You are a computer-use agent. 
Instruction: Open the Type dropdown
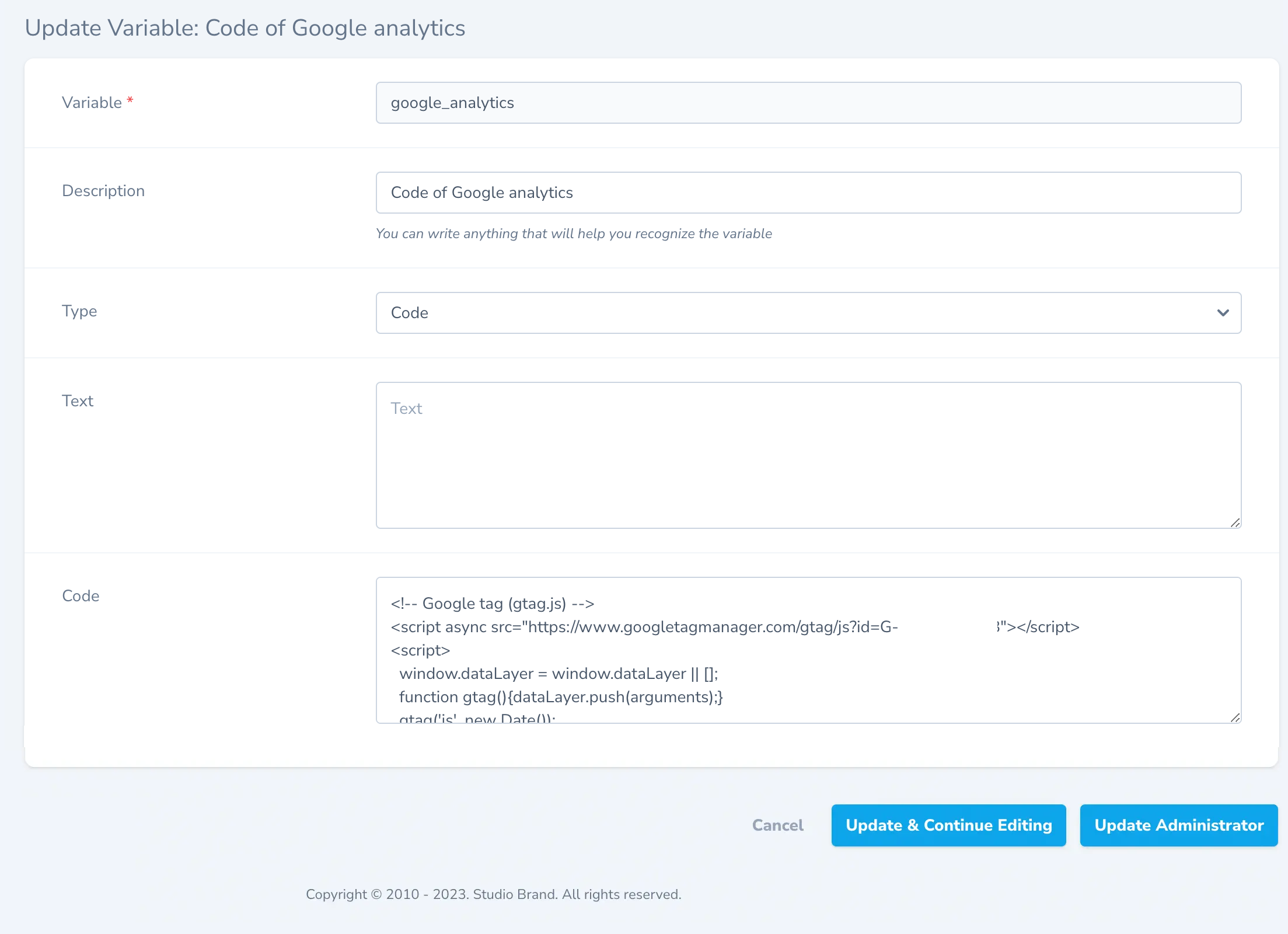pyautogui.click(x=808, y=313)
